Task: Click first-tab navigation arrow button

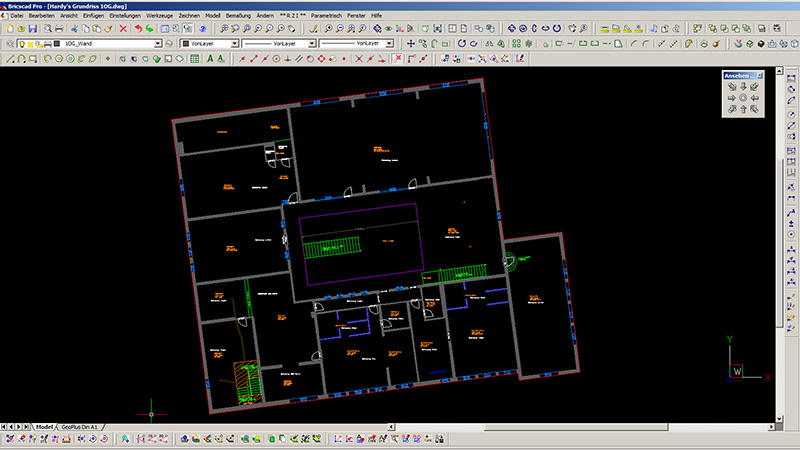Action: tap(4, 427)
